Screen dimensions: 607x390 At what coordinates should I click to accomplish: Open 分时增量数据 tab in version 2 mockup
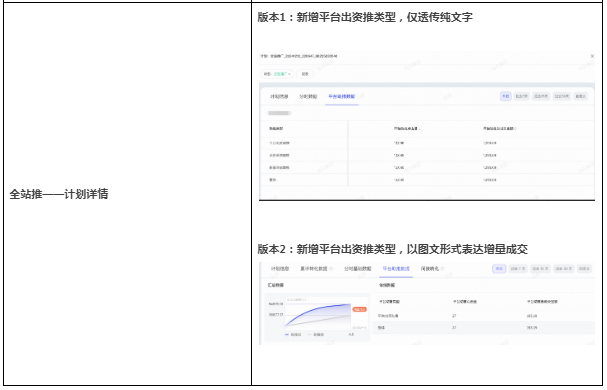click(x=357, y=268)
